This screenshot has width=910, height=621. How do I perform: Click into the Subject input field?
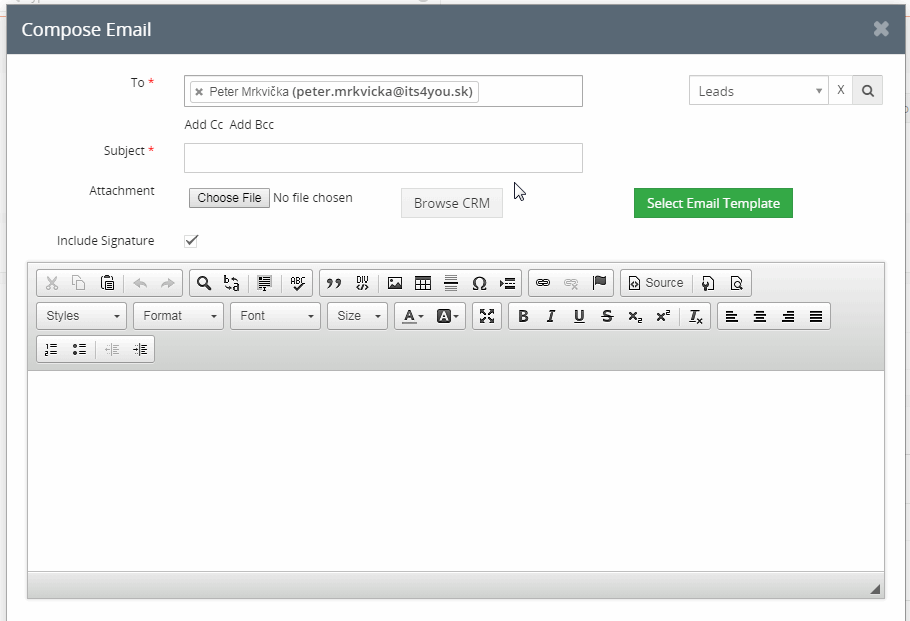[383, 158]
